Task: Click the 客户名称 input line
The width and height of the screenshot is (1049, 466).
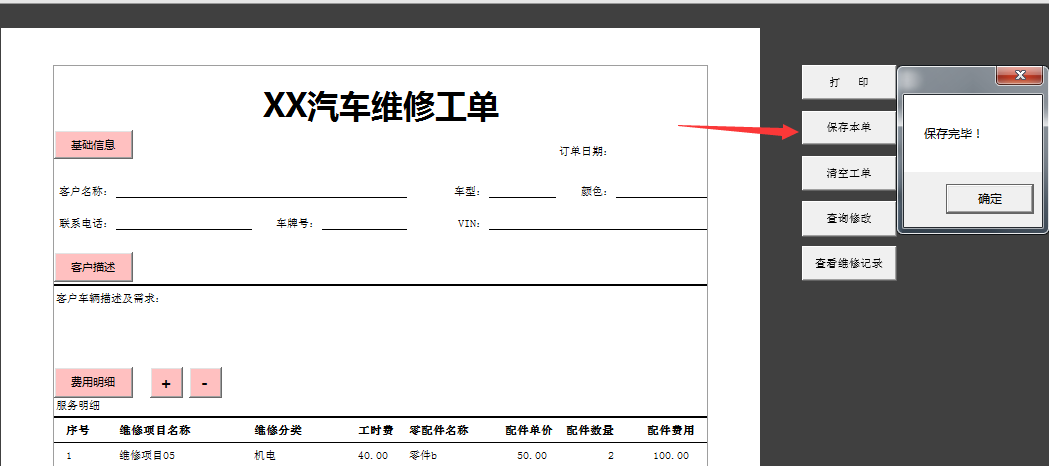Action: (x=262, y=192)
